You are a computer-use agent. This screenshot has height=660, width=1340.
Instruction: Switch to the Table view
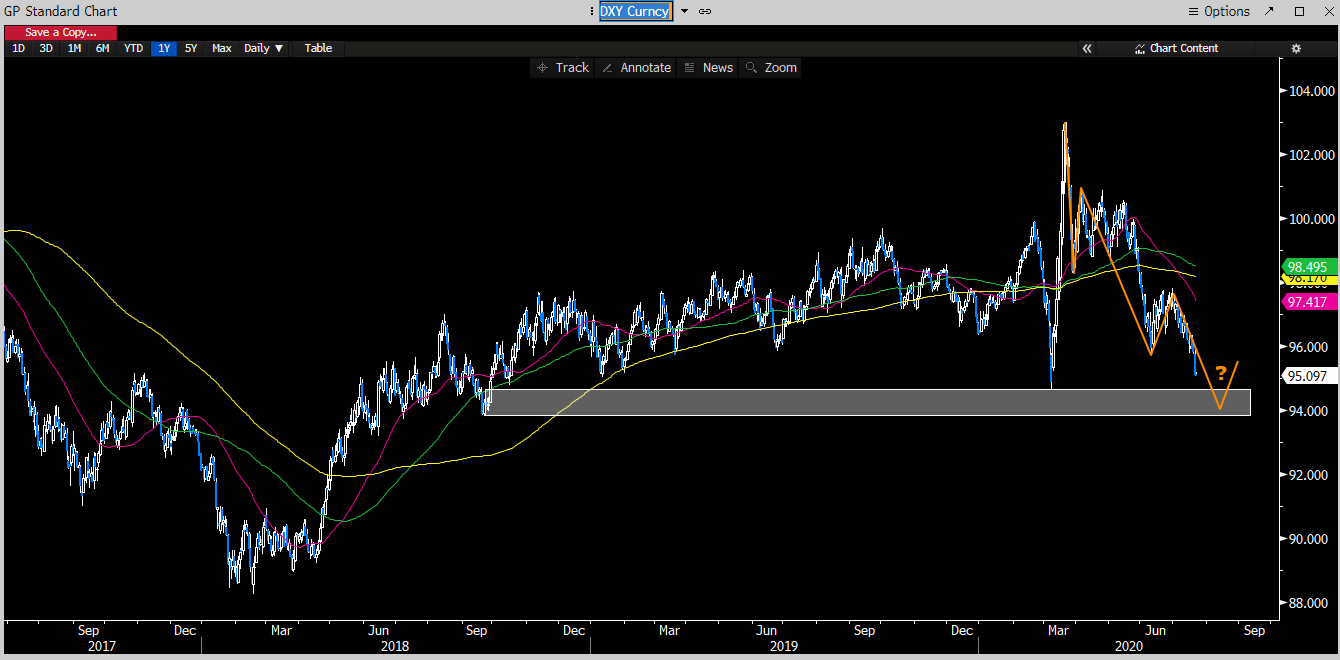[x=318, y=48]
